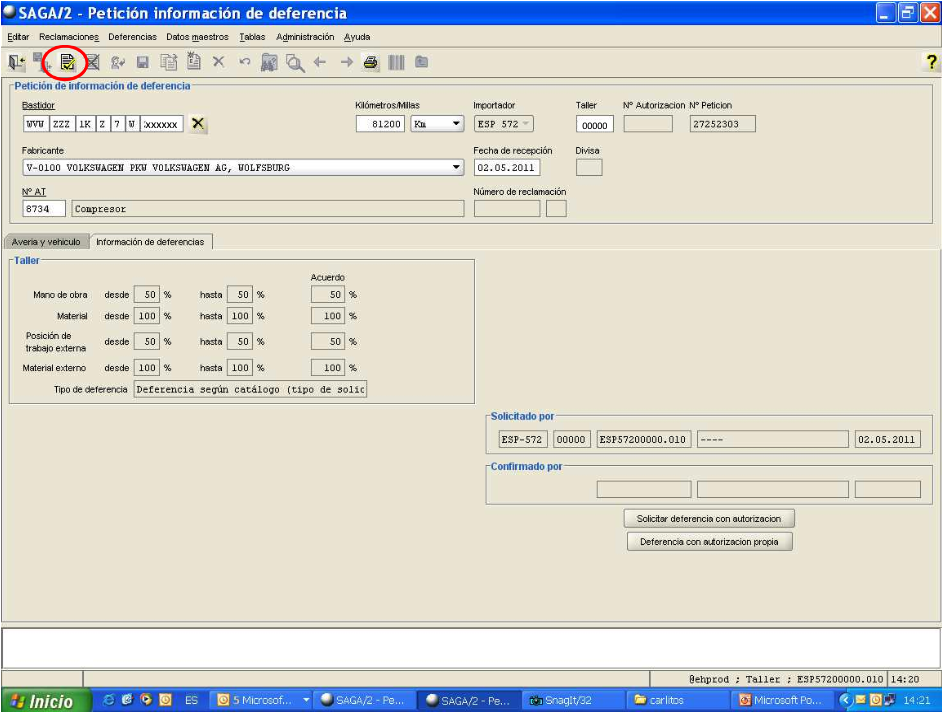Screen dimensions: 943x713
Task: Expand the Fabricante dropdown
Action: pos(456,167)
